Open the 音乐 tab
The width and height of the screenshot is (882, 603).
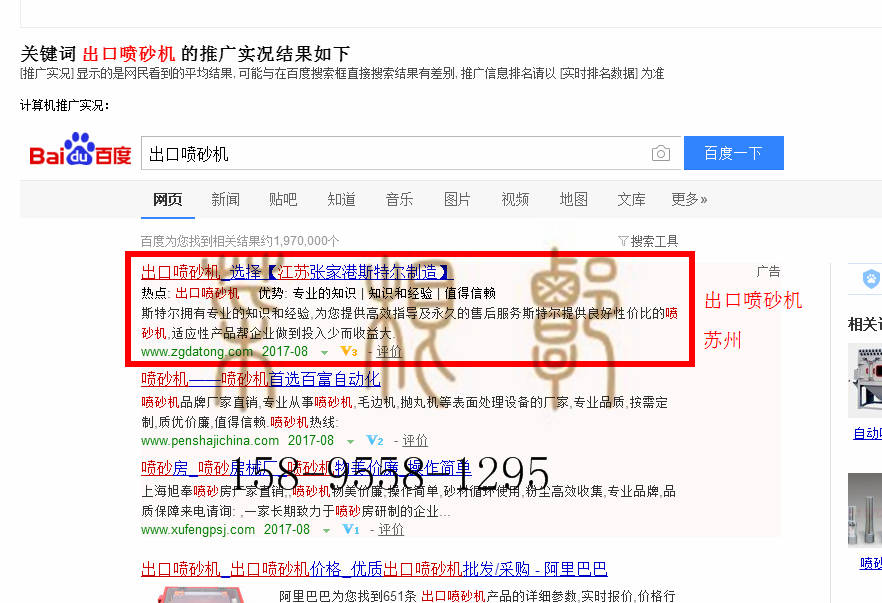point(399,199)
